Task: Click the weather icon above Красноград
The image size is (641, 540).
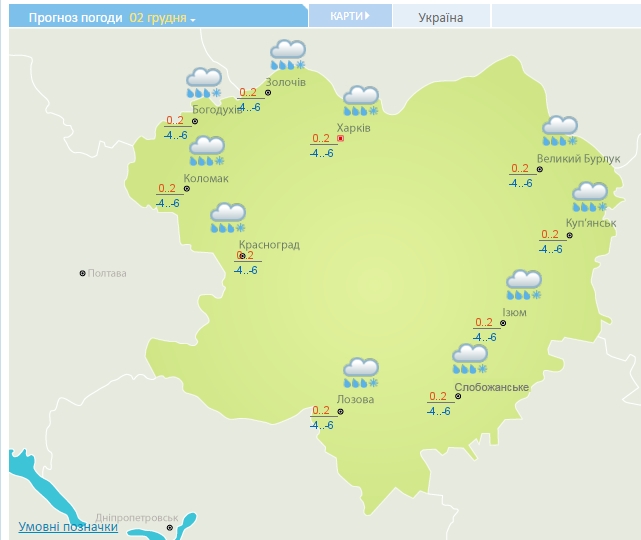Action: pos(228,217)
